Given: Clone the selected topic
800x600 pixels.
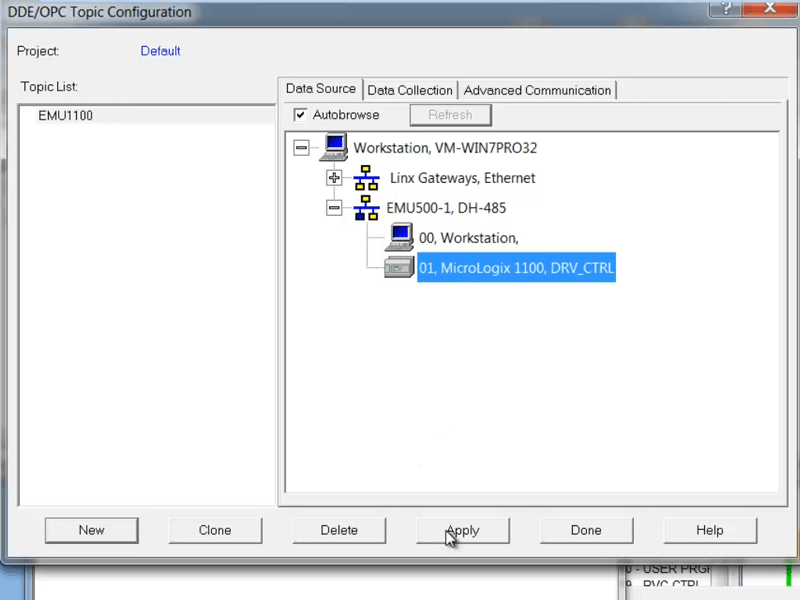Looking at the screenshot, I should pyautogui.click(x=215, y=530).
